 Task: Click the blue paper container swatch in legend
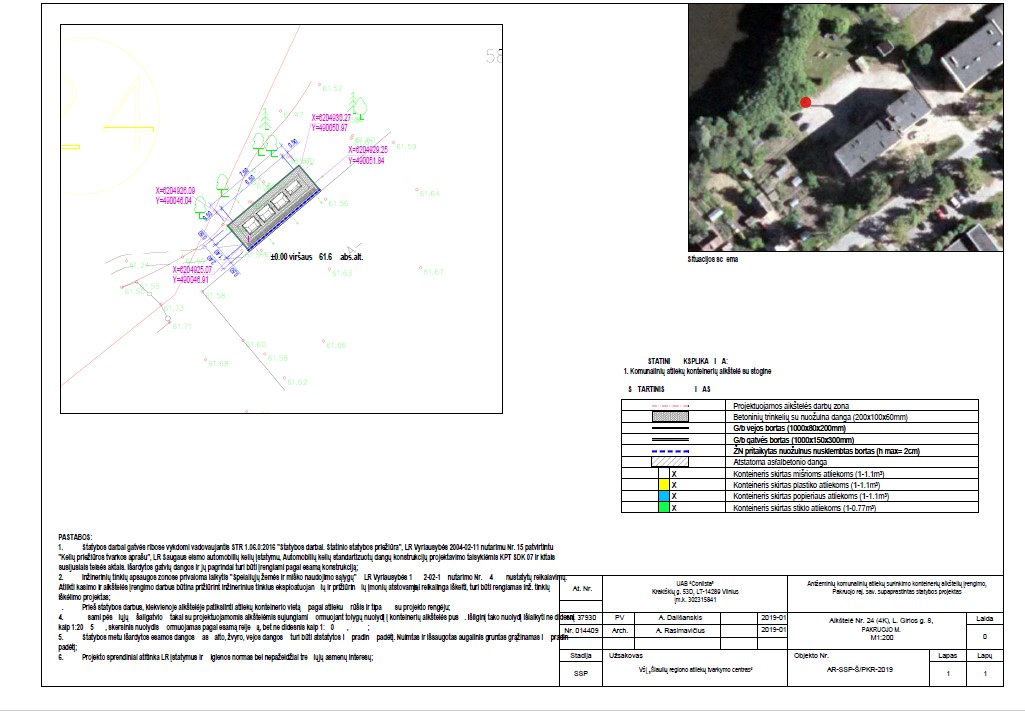[x=664, y=496]
